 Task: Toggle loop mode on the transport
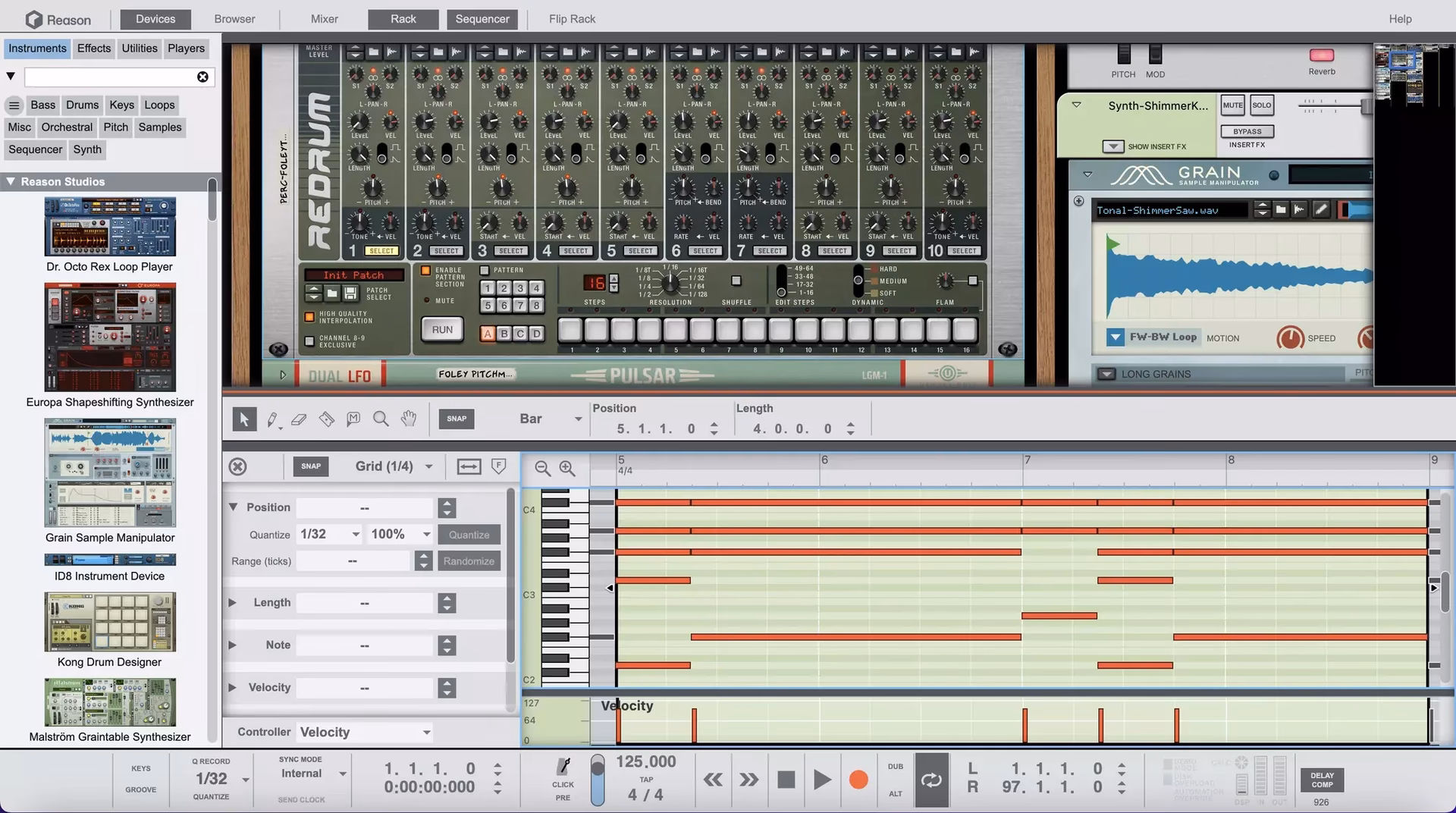click(x=931, y=780)
